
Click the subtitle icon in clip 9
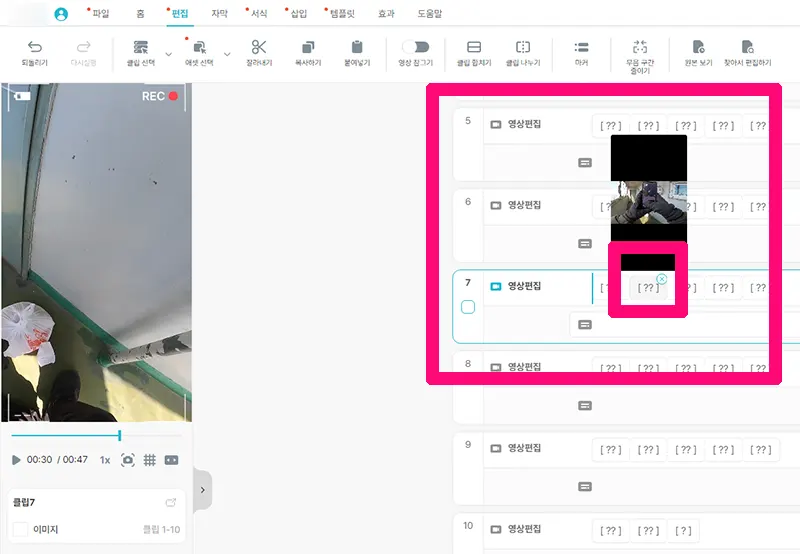click(585, 487)
